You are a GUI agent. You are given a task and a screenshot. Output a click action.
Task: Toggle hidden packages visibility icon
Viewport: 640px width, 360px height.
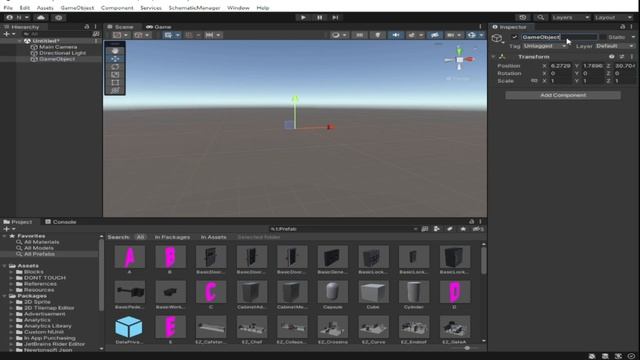tap(478, 229)
